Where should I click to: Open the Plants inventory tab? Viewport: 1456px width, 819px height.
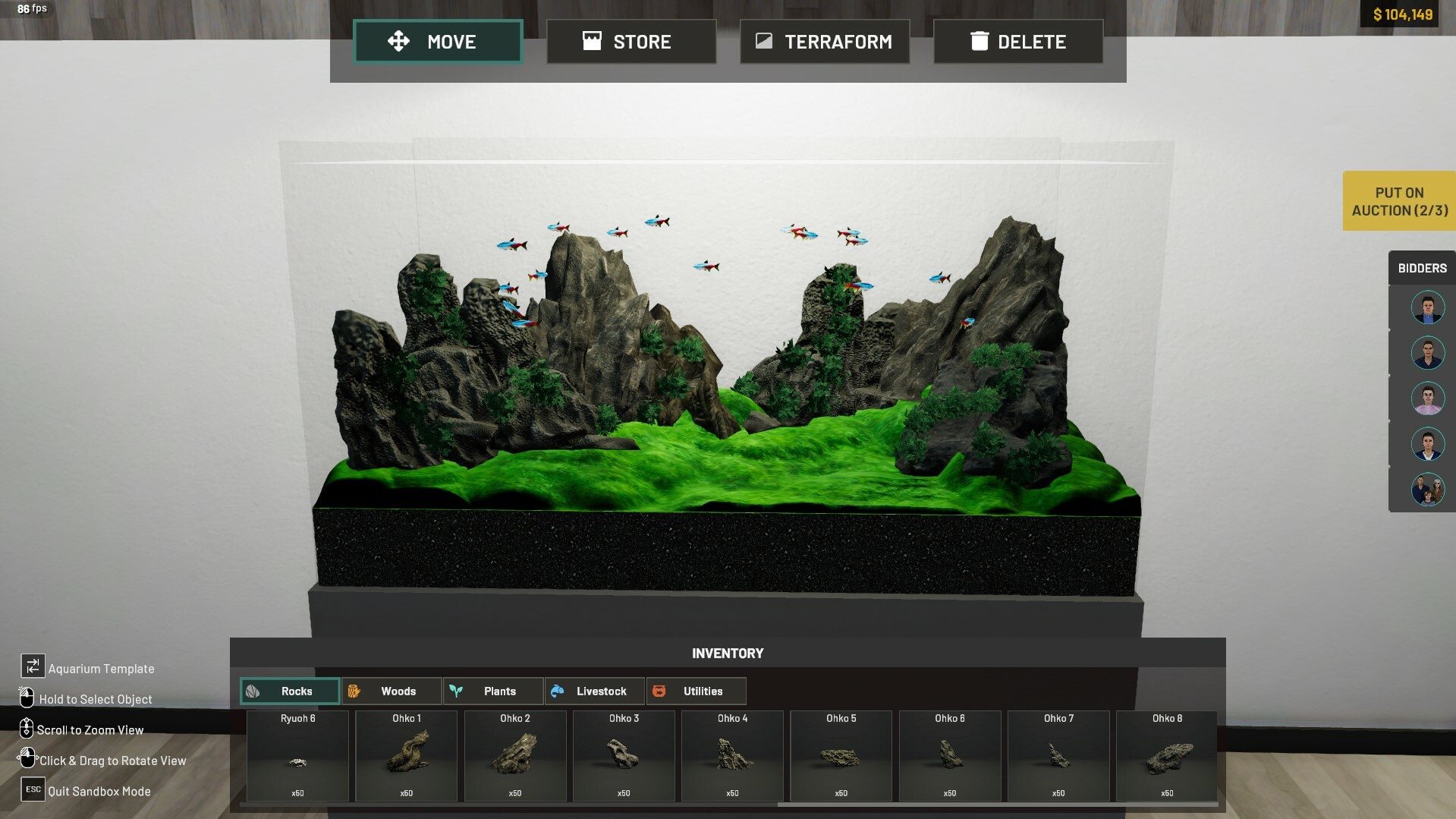tap(493, 691)
